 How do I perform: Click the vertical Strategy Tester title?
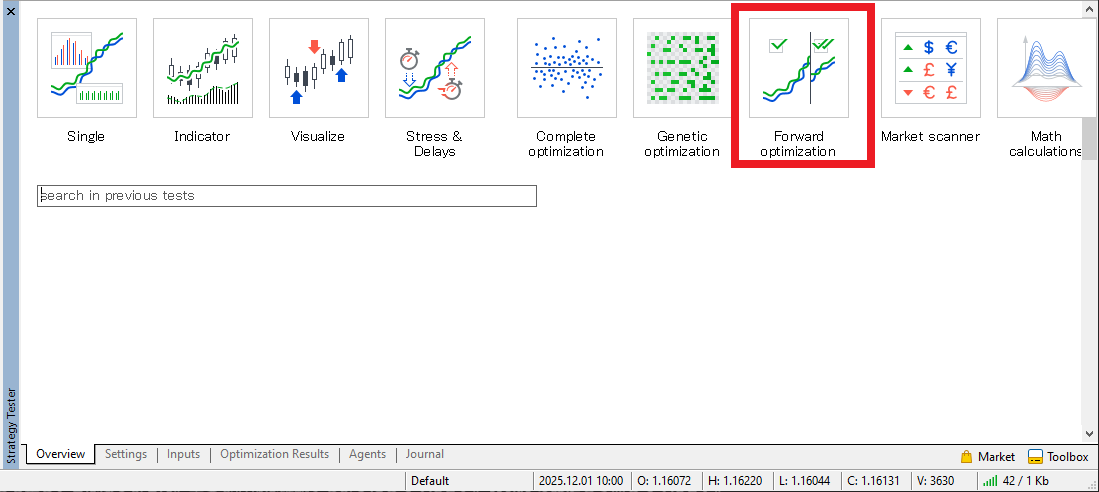(11, 426)
